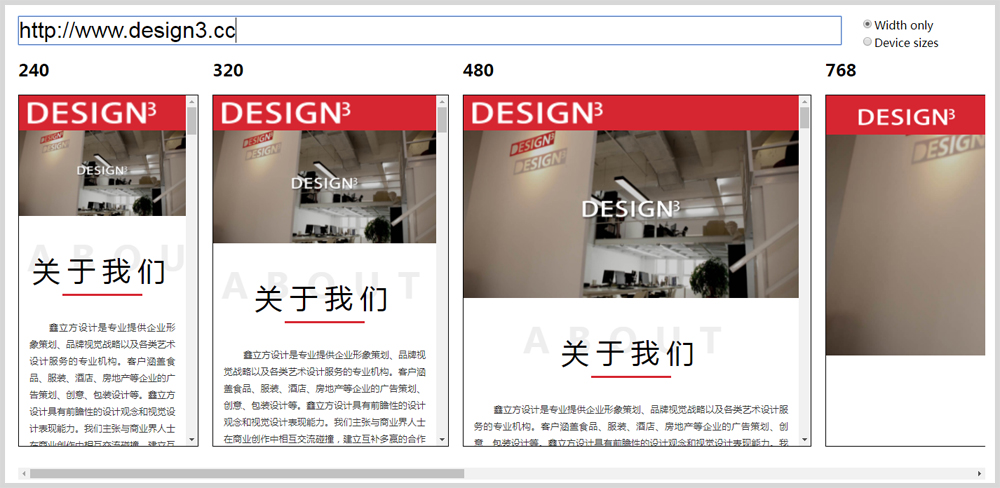1000x488 pixels.
Task: Click the description paragraph in the 240 preview
Action: (102, 385)
